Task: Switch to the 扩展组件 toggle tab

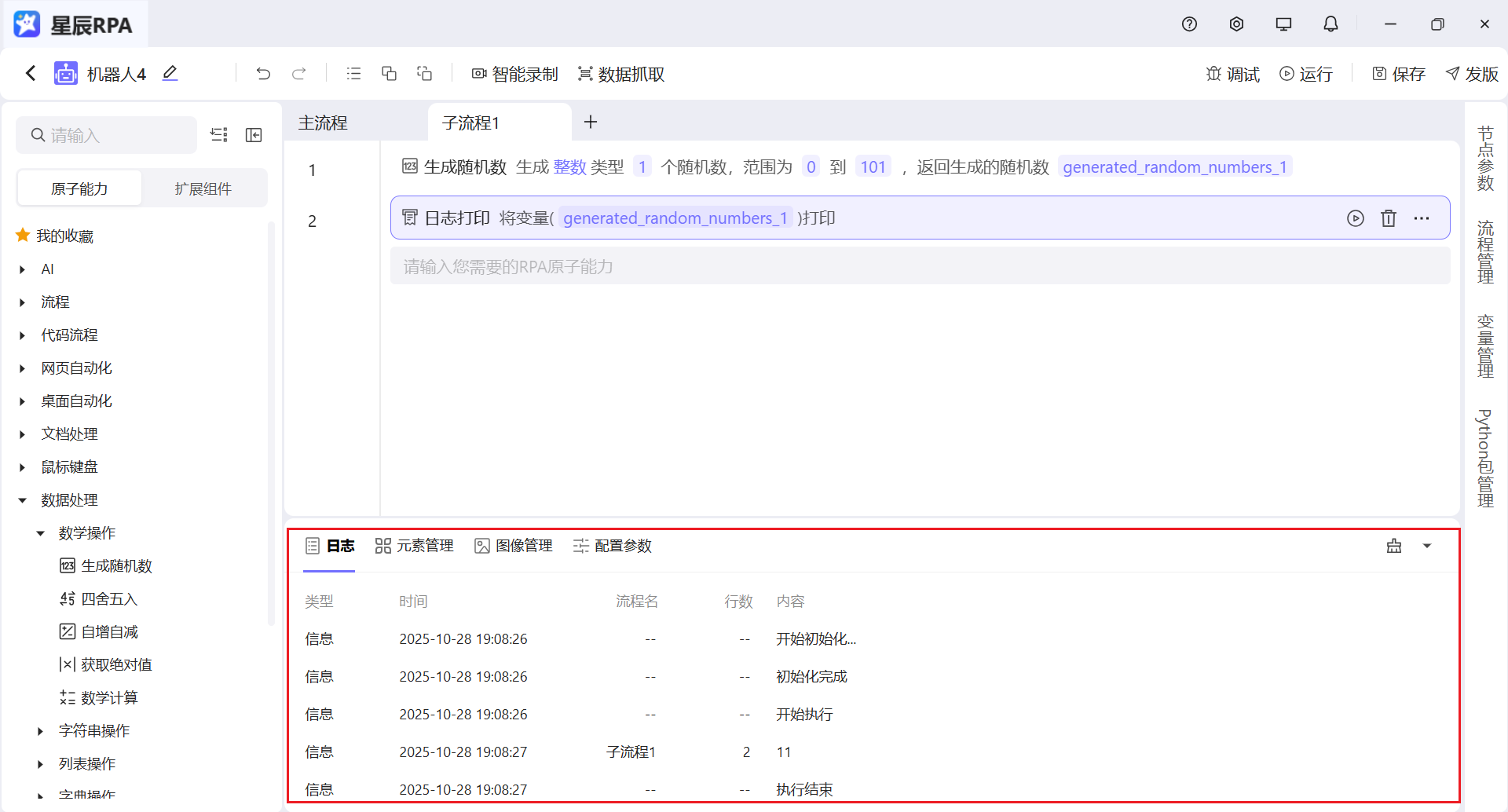Action: click(x=203, y=188)
